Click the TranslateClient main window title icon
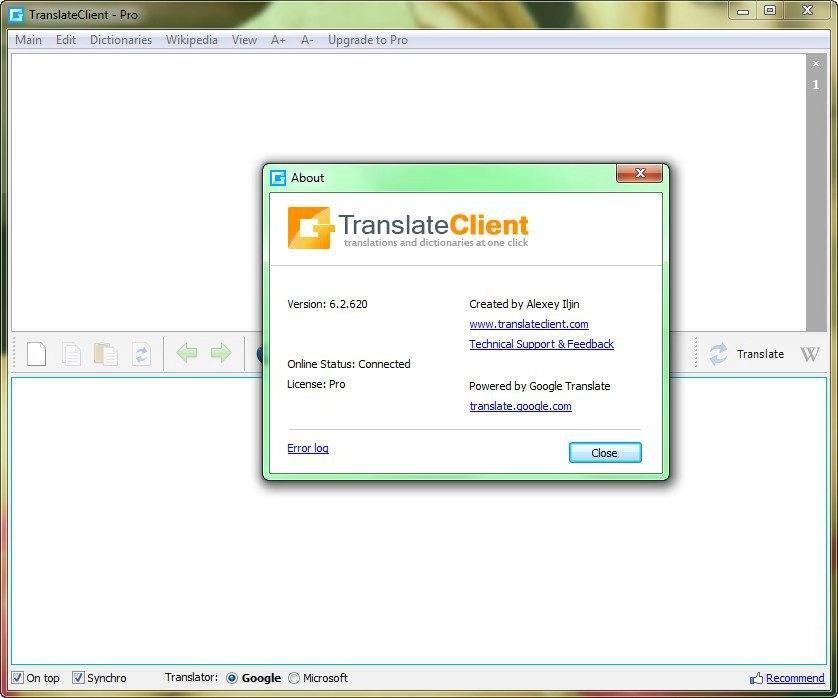Screen dimensions: 838x698 tap(17, 15)
